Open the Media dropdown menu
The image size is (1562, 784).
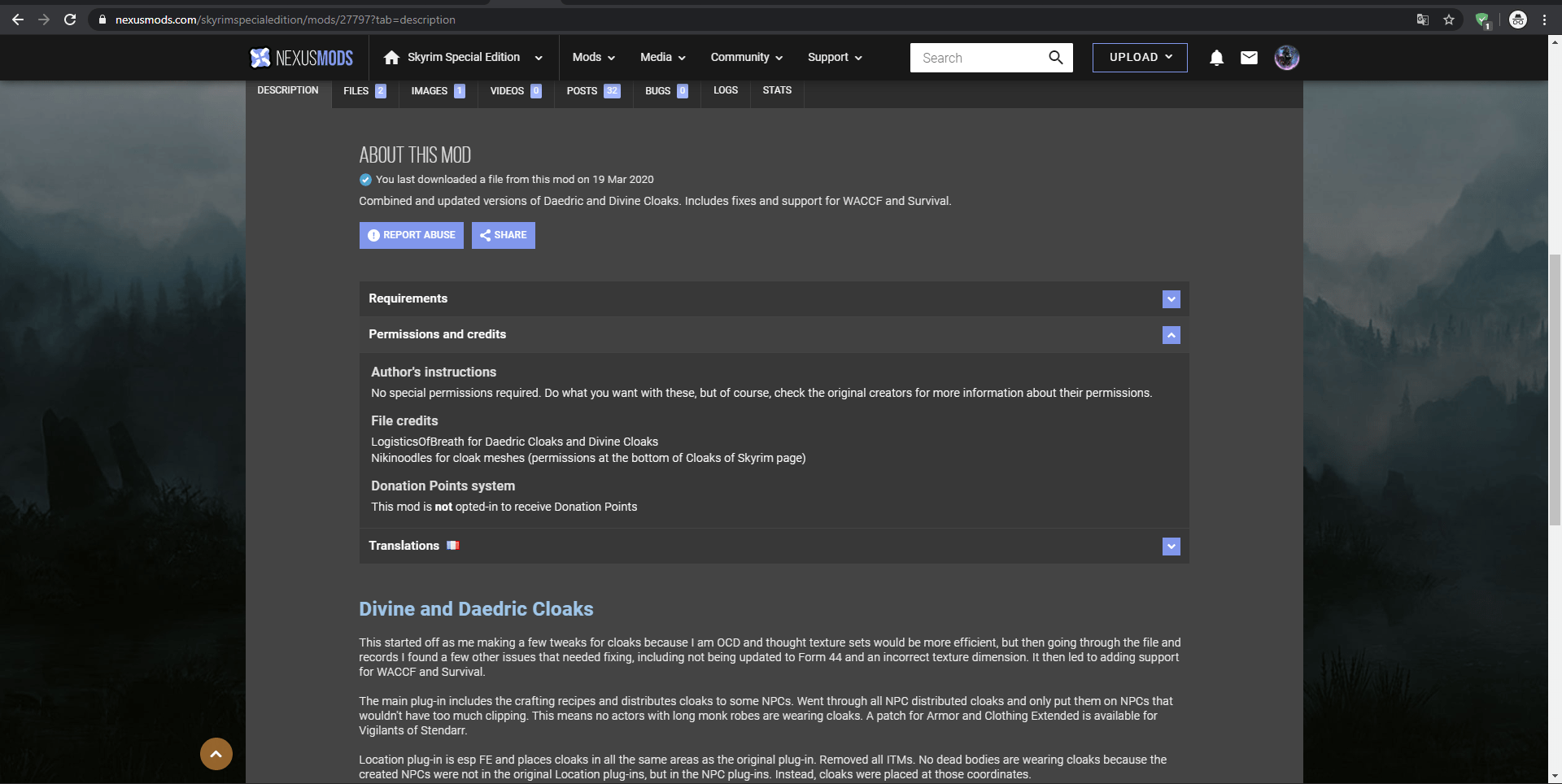point(662,58)
